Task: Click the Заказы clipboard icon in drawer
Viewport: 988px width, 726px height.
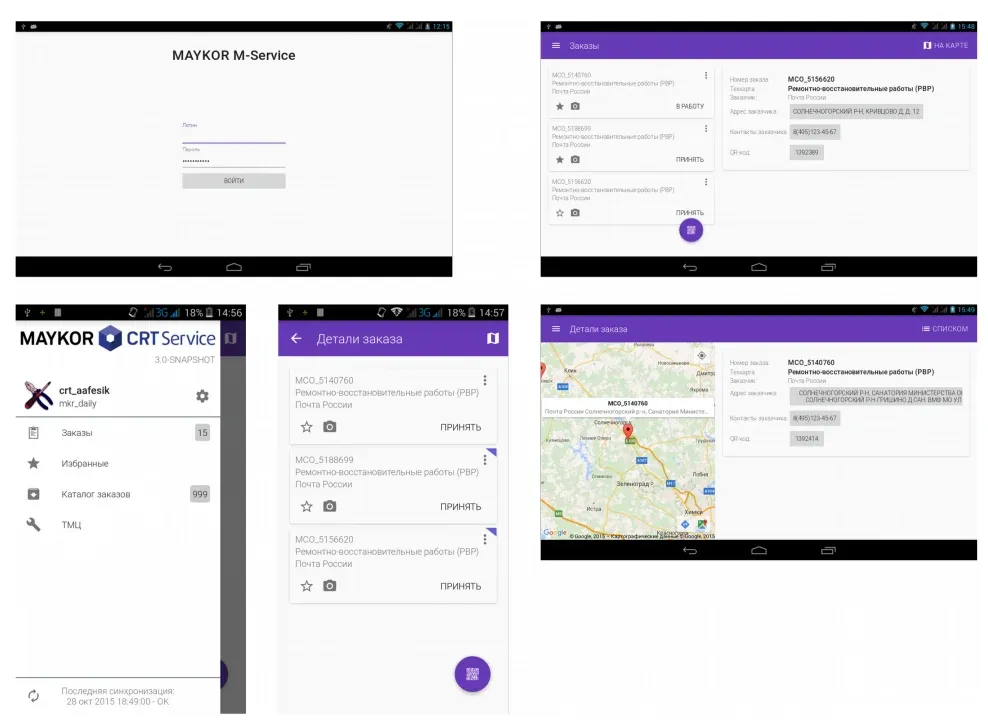Action: click(x=33, y=433)
